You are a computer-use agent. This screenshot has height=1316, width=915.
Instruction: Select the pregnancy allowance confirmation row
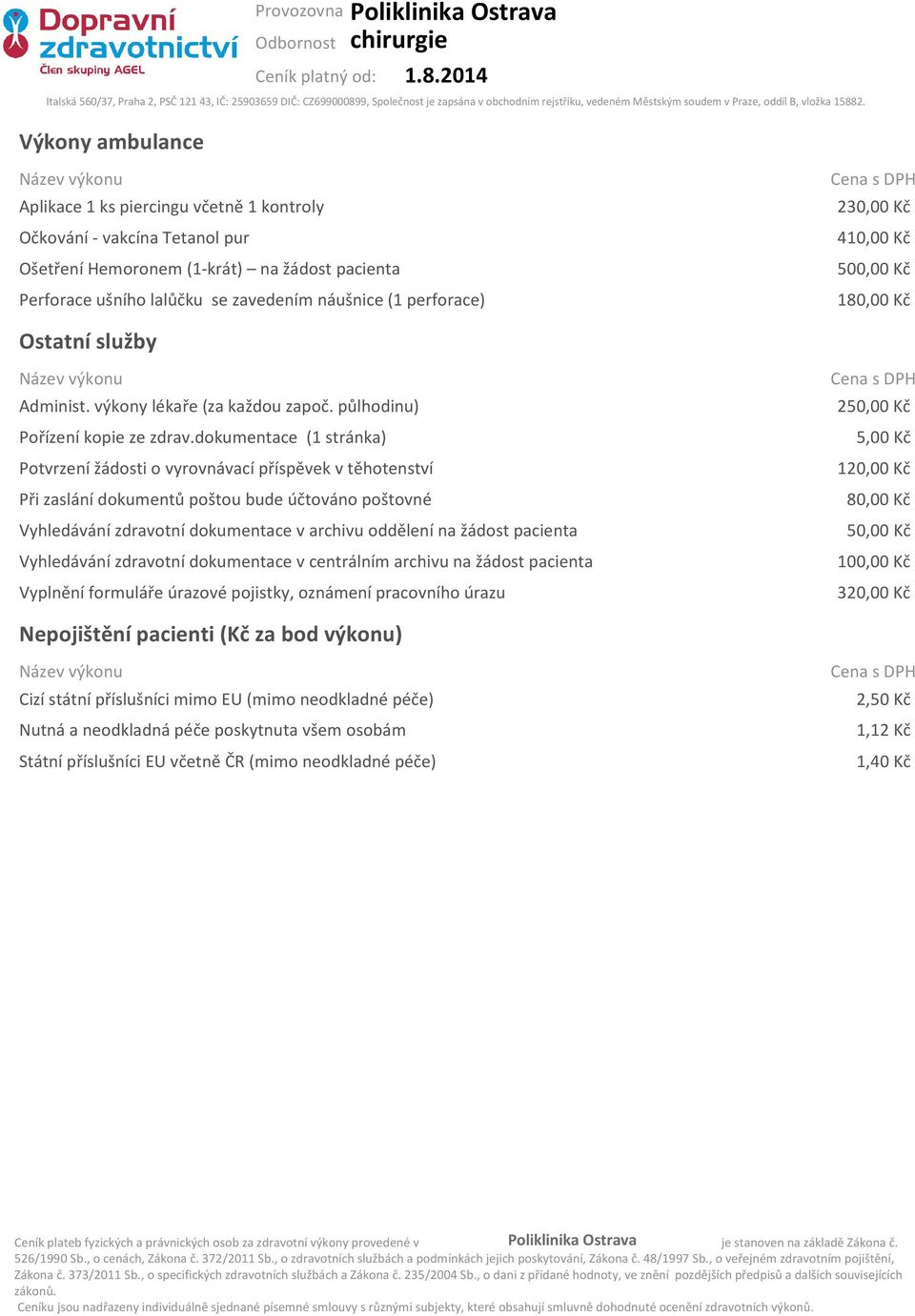(x=465, y=469)
